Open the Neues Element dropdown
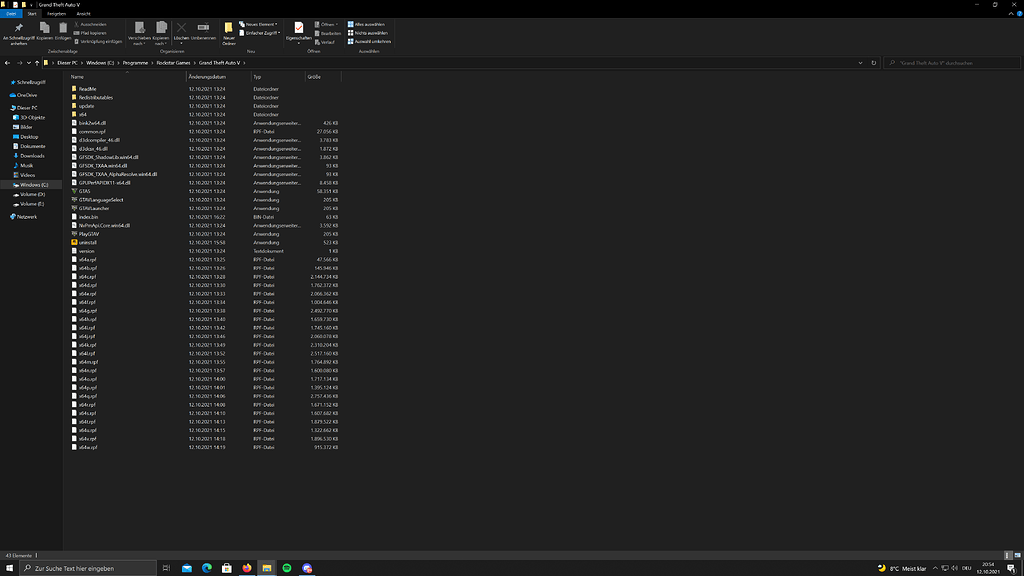The image size is (1024, 576). point(259,24)
